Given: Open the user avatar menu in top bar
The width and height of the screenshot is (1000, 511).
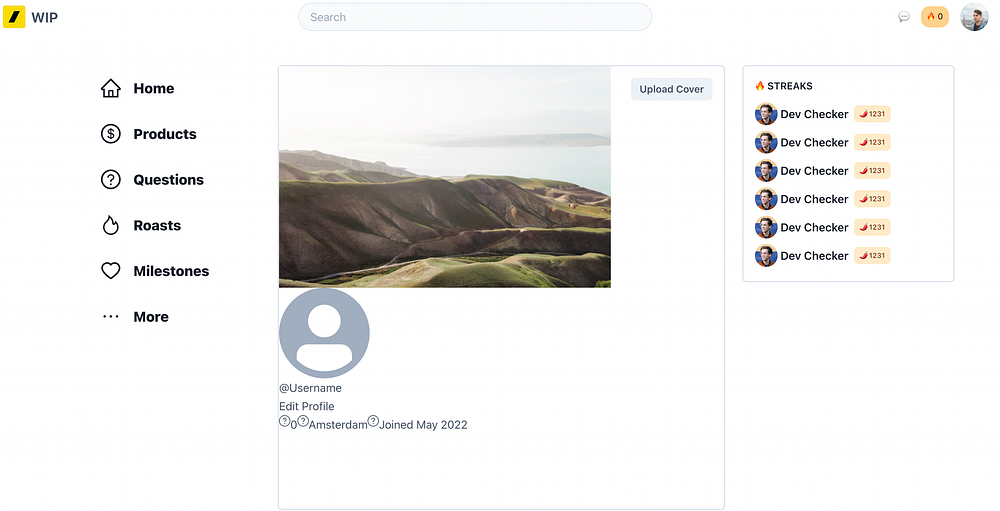Looking at the screenshot, I should tap(974, 17).
